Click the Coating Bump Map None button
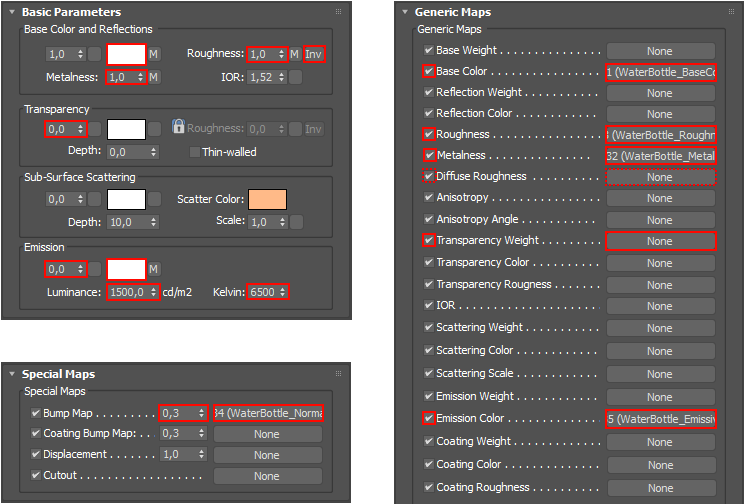This screenshot has height=504, width=744. (x=268, y=434)
